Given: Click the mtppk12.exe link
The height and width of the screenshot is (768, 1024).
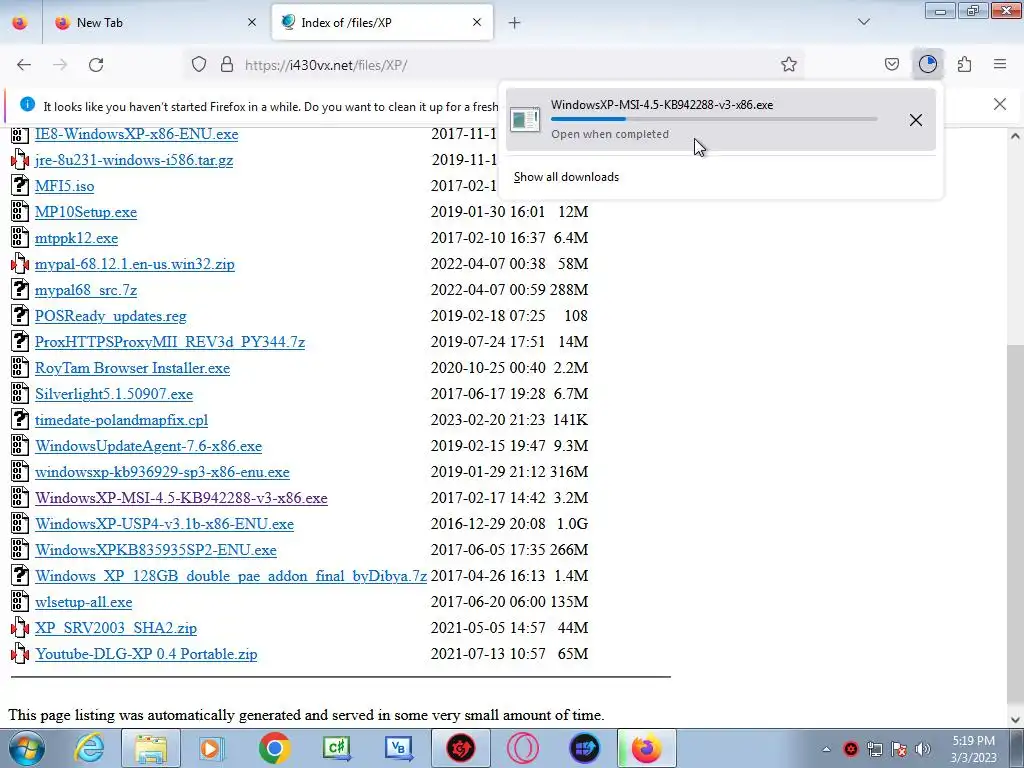Looking at the screenshot, I should [76, 238].
